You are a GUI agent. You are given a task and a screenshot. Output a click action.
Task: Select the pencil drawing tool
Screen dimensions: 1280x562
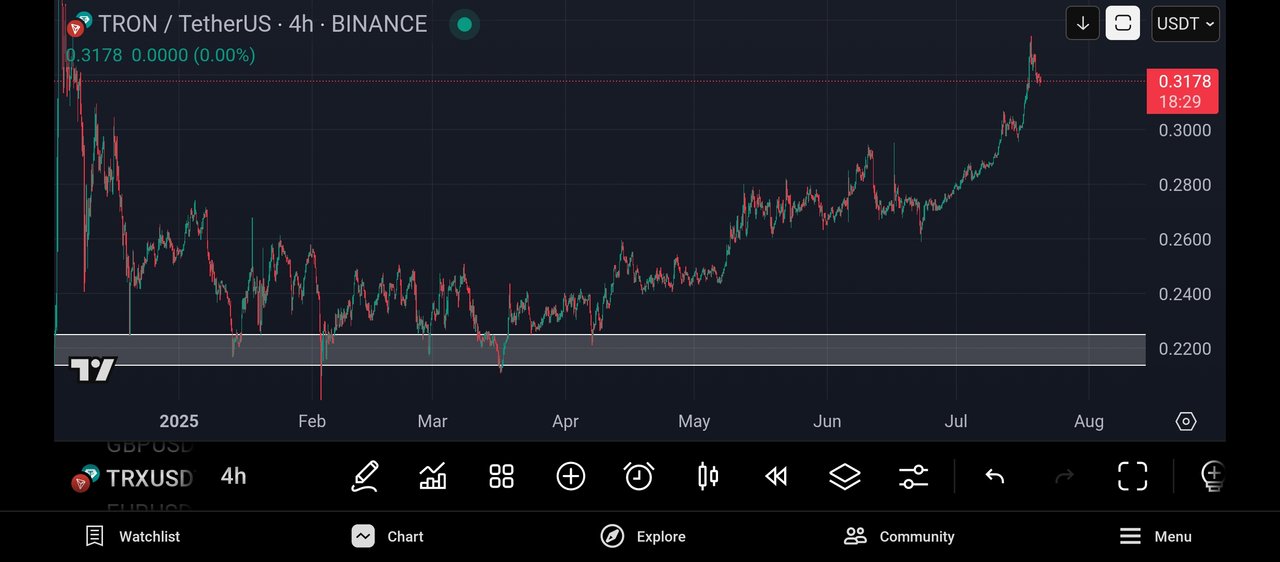point(365,476)
